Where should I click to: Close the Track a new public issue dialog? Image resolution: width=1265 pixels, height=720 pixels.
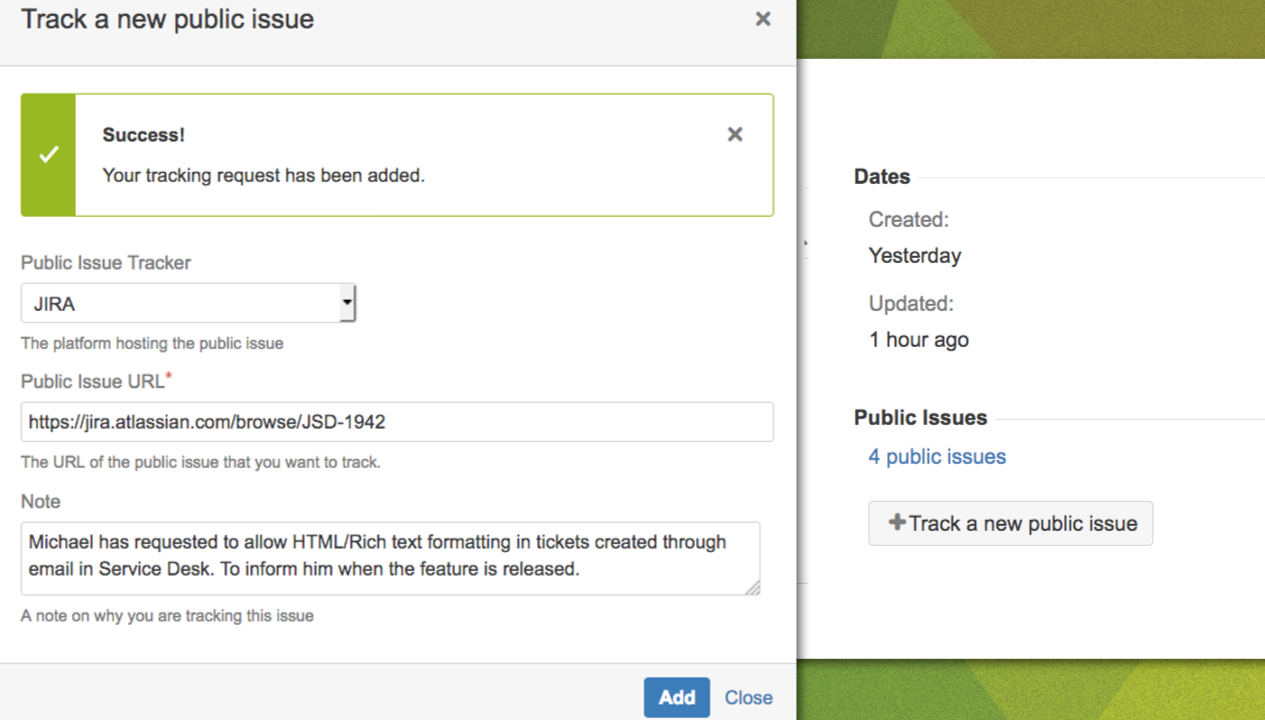pyautogui.click(x=763, y=19)
